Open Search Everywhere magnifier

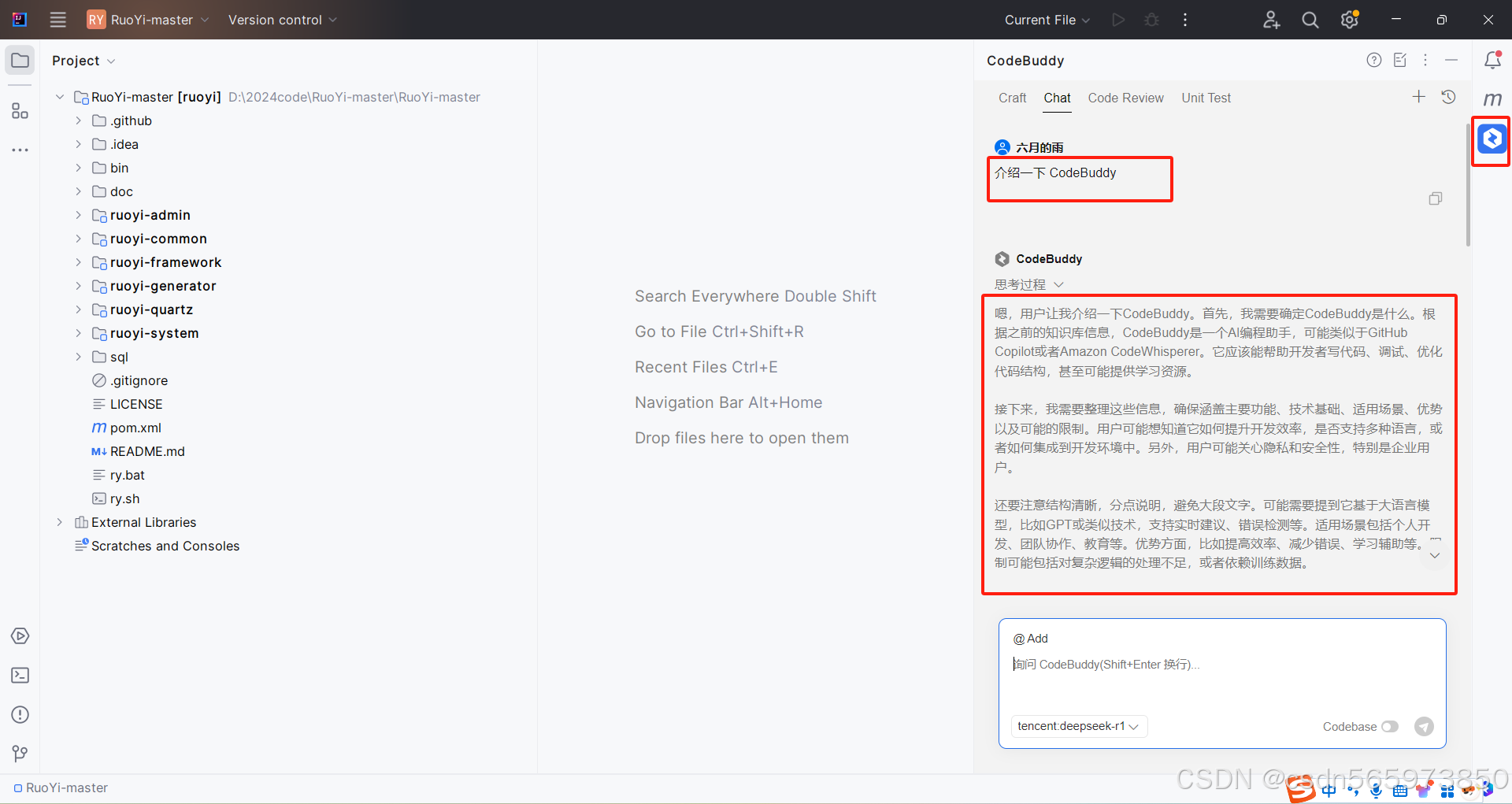click(1310, 20)
